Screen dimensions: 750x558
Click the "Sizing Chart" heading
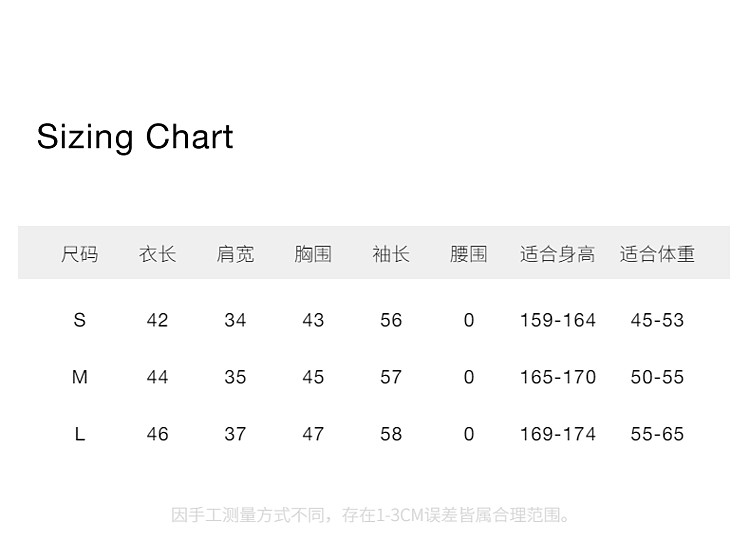tap(135, 137)
